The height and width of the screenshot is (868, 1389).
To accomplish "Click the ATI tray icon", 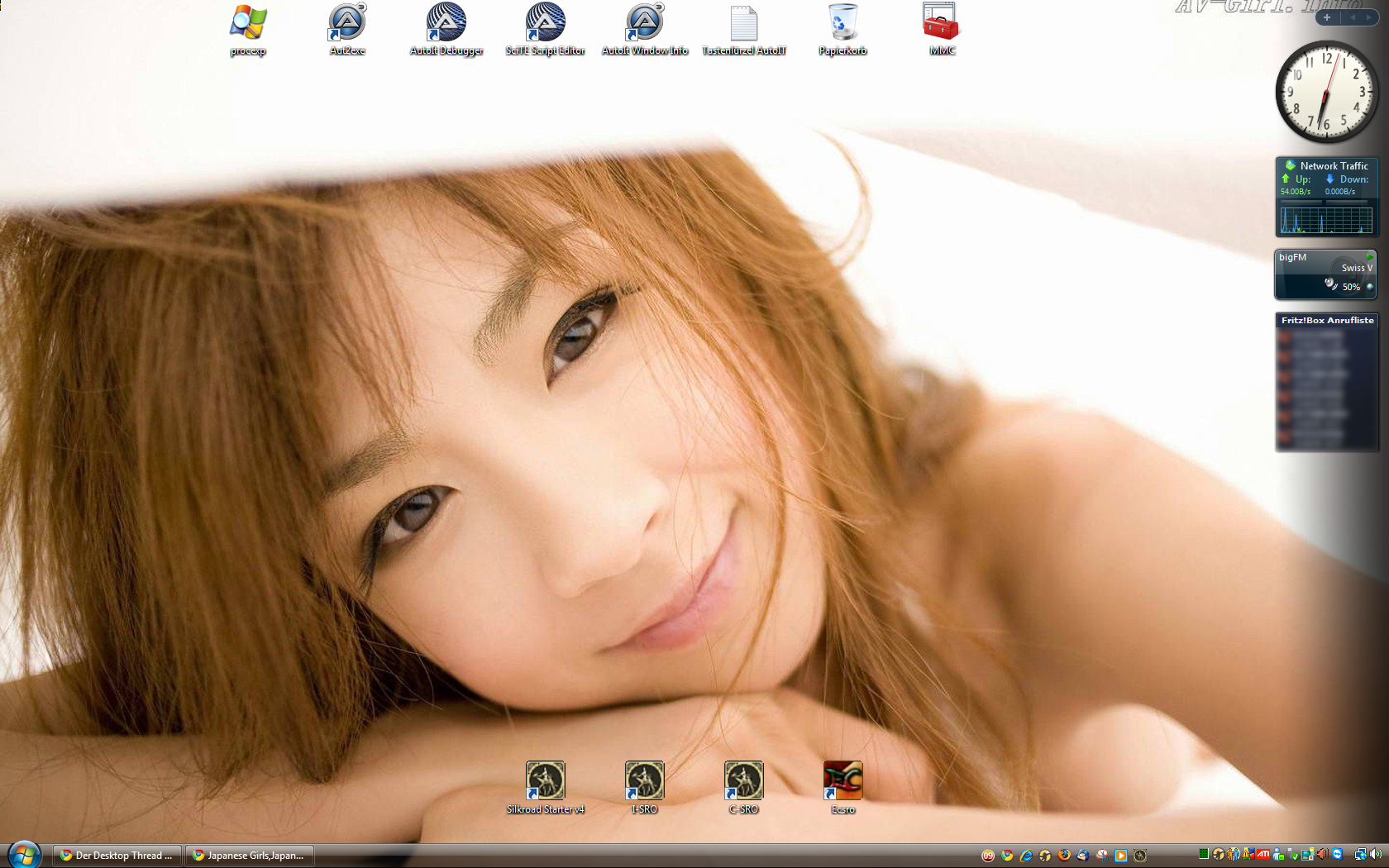I will tap(1263, 855).
